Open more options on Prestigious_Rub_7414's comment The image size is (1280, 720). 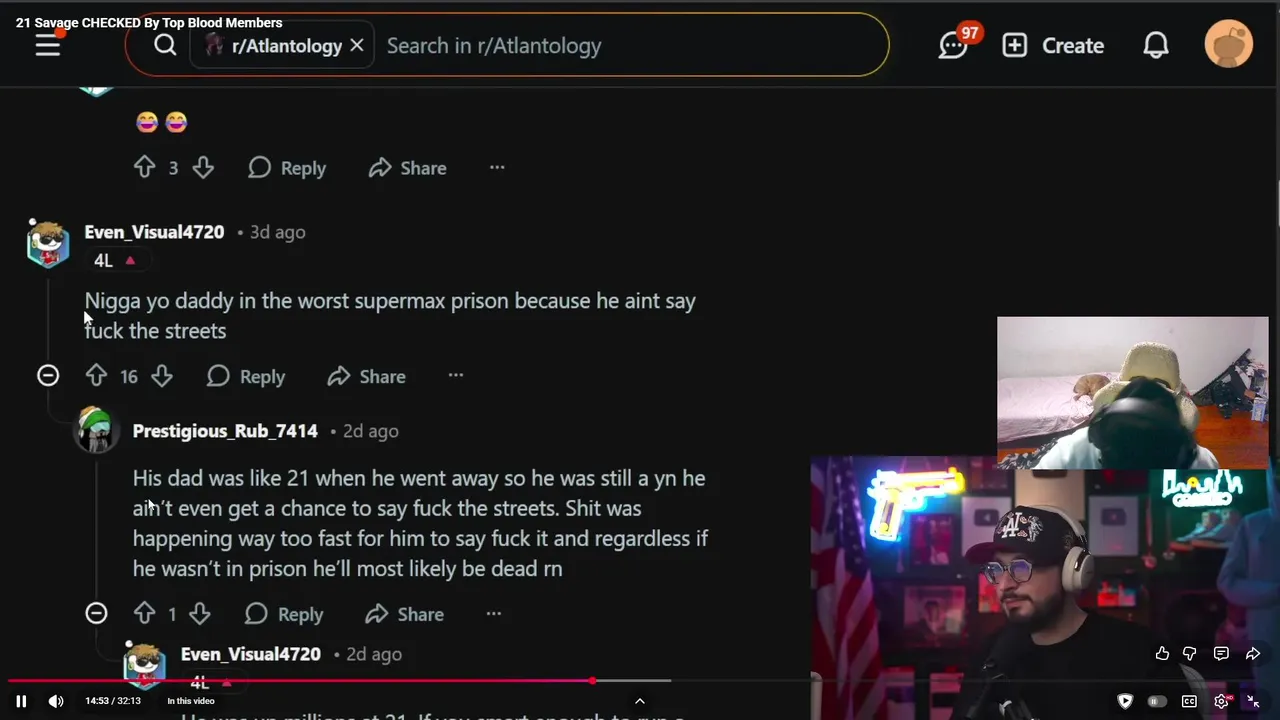point(494,613)
